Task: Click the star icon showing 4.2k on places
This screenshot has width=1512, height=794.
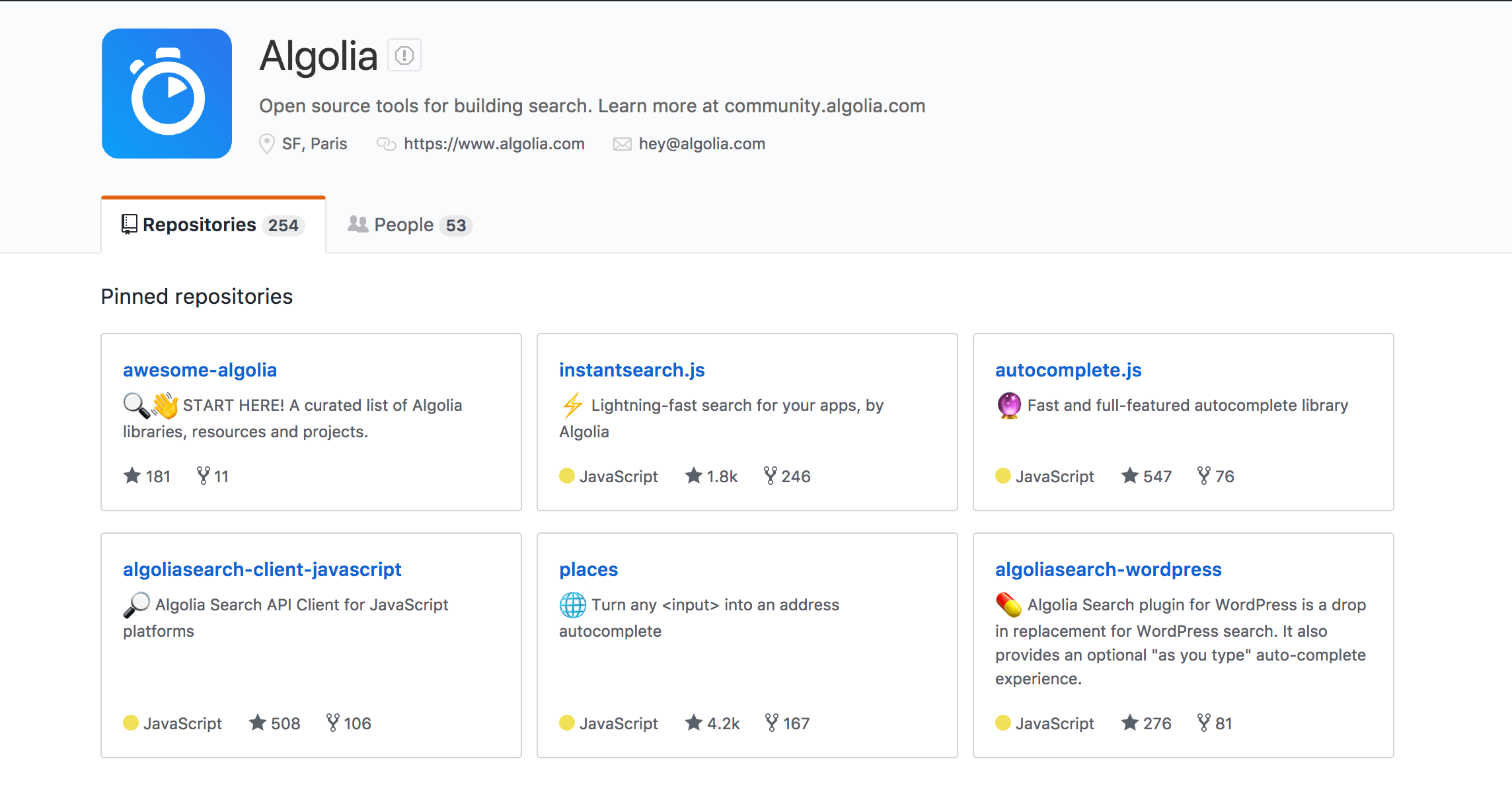Action: point(694,722)
